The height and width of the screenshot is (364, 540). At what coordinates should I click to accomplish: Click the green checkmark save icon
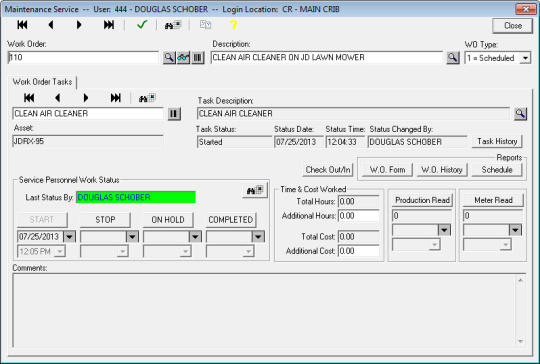coord(142,25)
